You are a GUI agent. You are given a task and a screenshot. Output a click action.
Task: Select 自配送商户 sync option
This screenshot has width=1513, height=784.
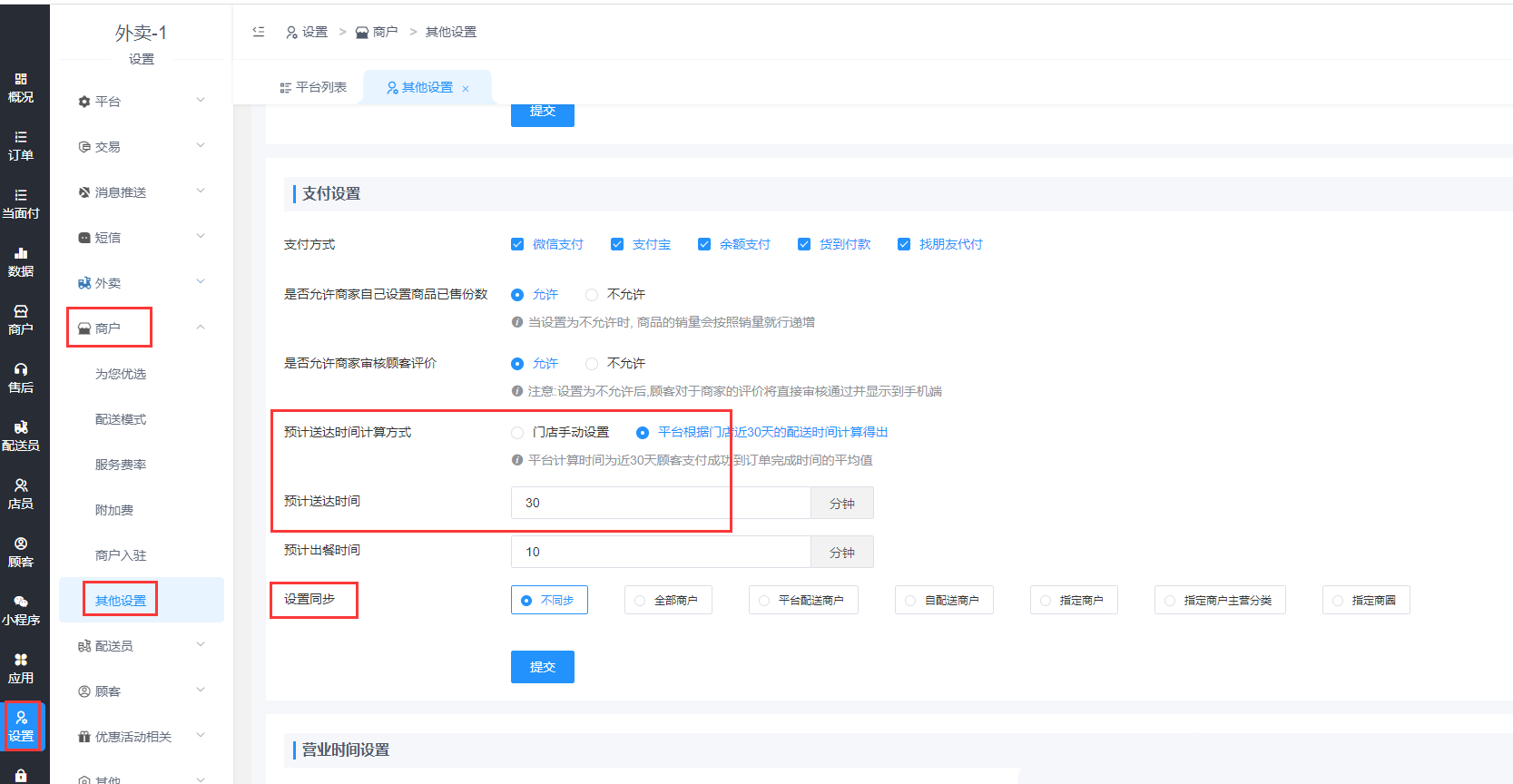coord(944,600)
